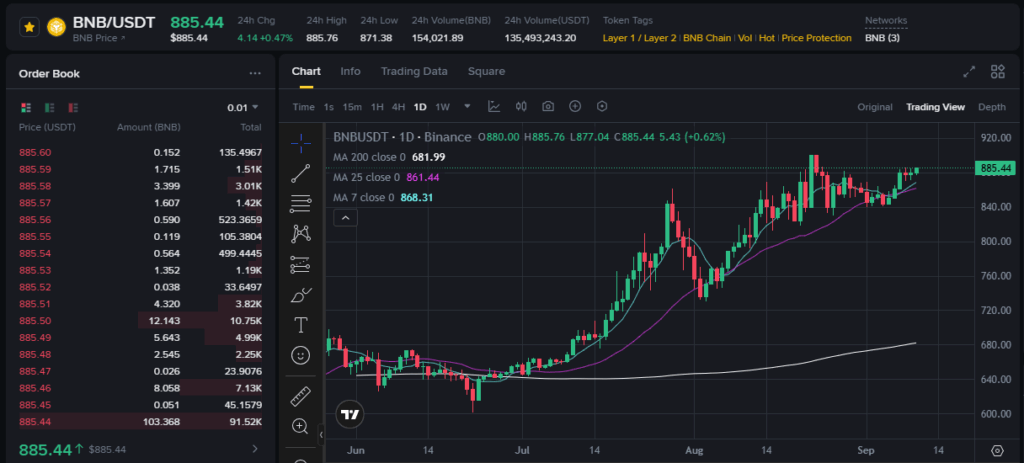The width and height of the screenshot is (1024, 463).
Task: Expand the last price arrow in order book
Action: pyautogui.click(x=255, y=449)
